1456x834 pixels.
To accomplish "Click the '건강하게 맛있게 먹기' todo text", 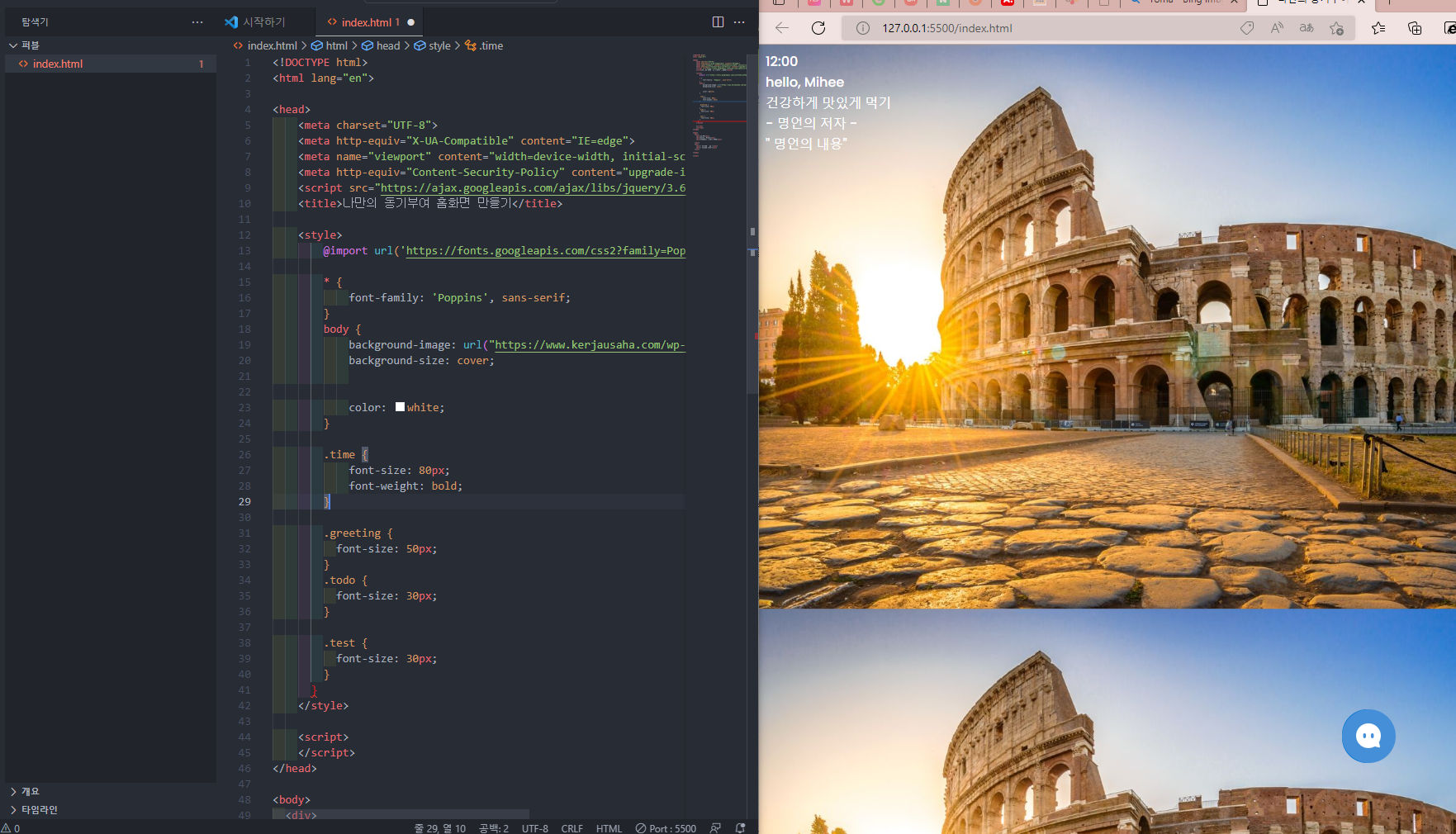I will (828, 102).
